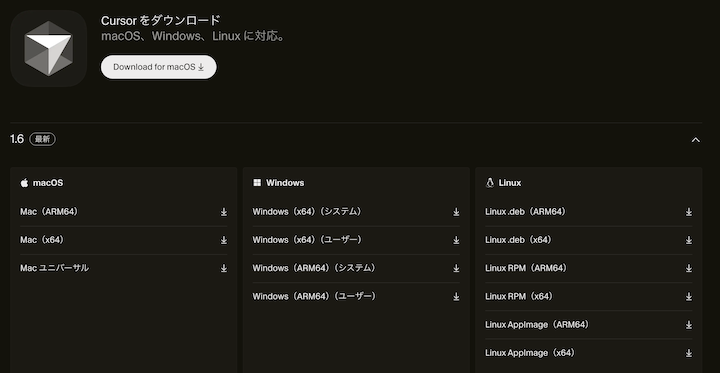Click the Linux AppImage (ARM64) download icon
The height and width of the screenshot is (373, 720).
(x=689, y=325)
